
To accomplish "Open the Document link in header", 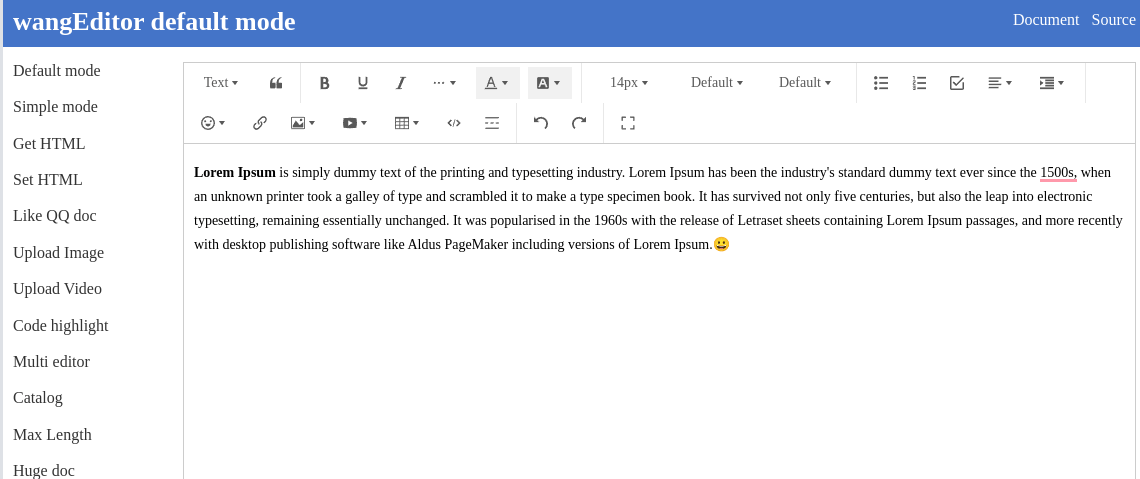I will tap(1045, 20).
